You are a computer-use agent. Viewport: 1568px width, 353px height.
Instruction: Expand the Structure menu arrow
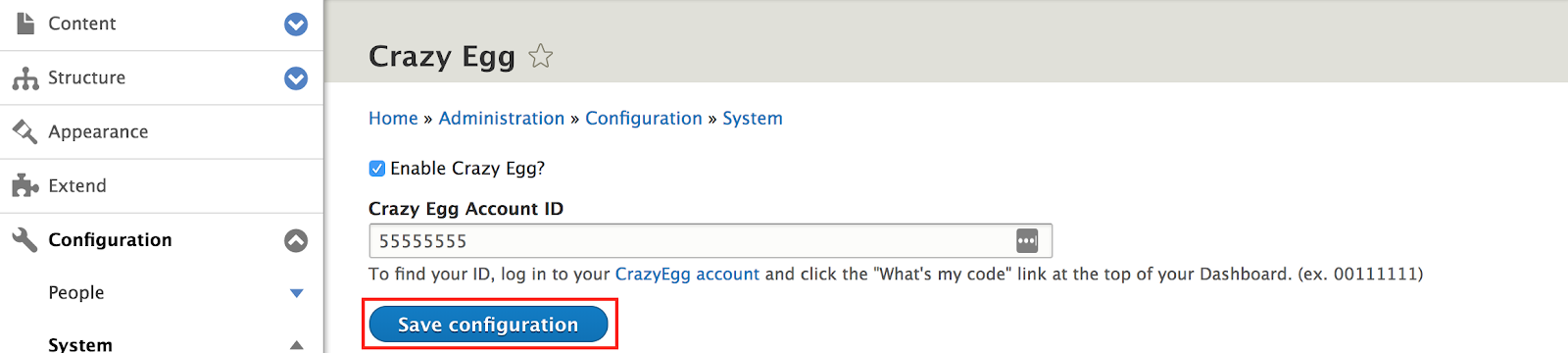point(296,78)
